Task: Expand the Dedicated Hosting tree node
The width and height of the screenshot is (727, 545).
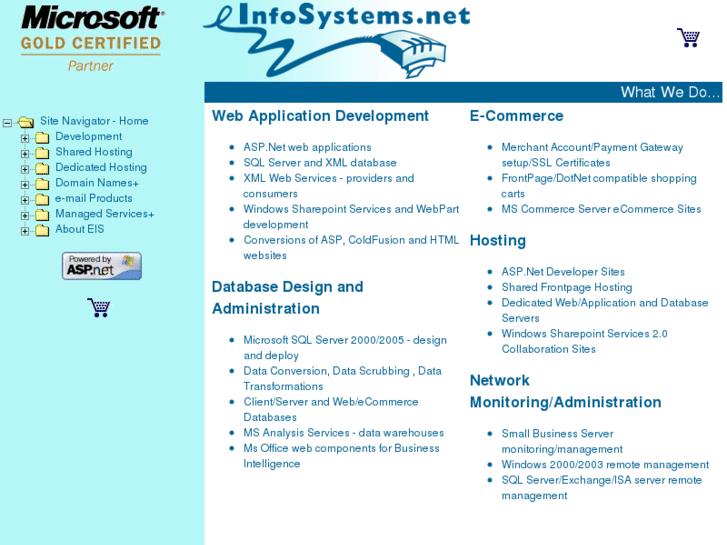Action: tap(25, 169)
